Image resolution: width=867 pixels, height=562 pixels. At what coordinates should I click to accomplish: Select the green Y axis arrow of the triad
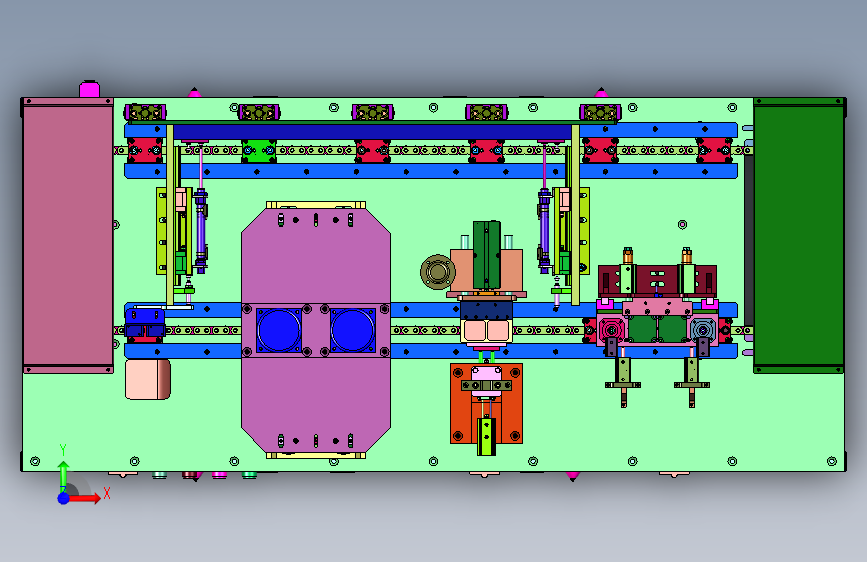coord(64,475)
